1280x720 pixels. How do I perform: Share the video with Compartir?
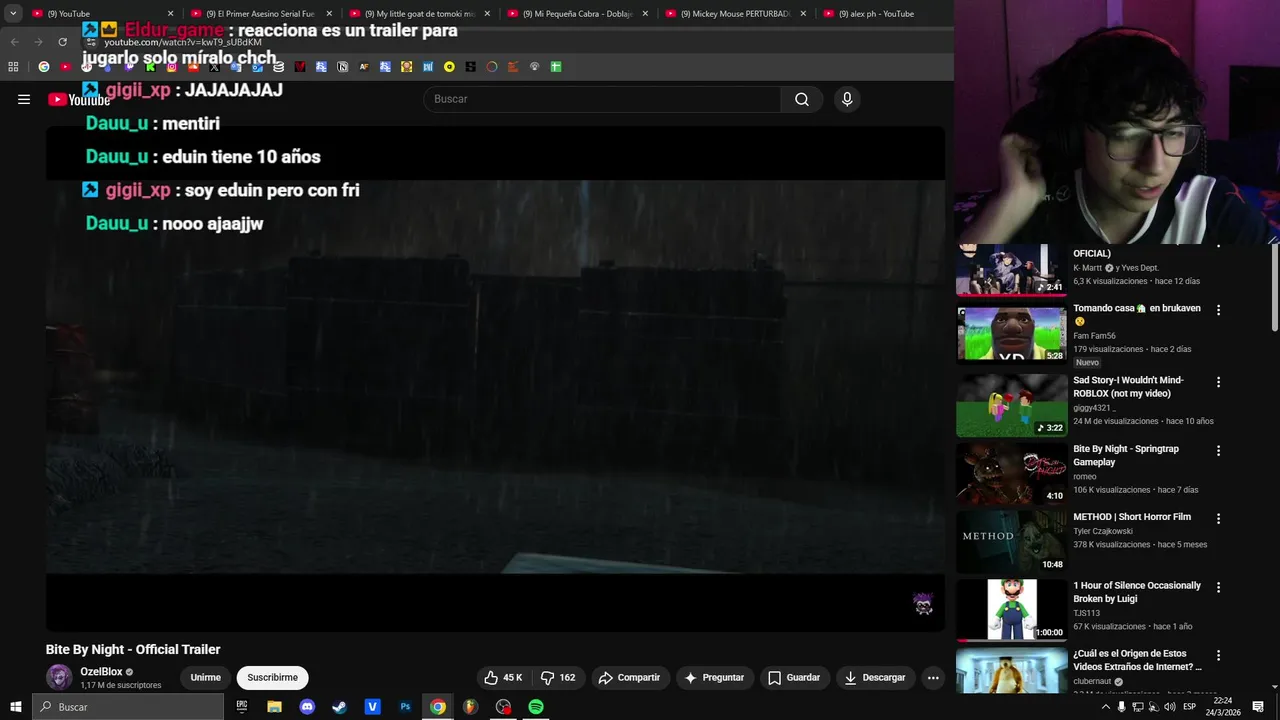(x=629, y=677)
